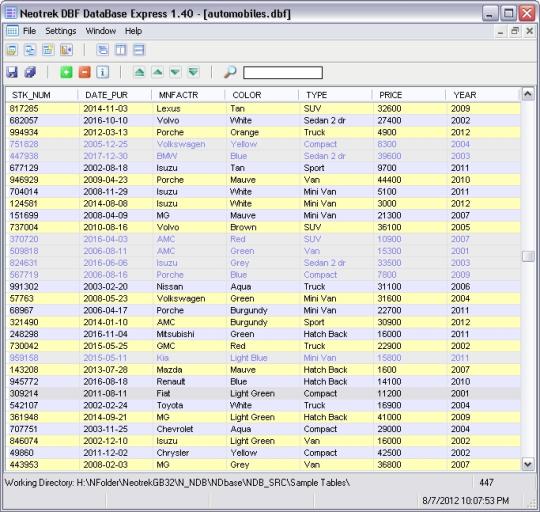Click the cascade windows icon
Viewport: 540px width, 512px height.
(102, 50)
